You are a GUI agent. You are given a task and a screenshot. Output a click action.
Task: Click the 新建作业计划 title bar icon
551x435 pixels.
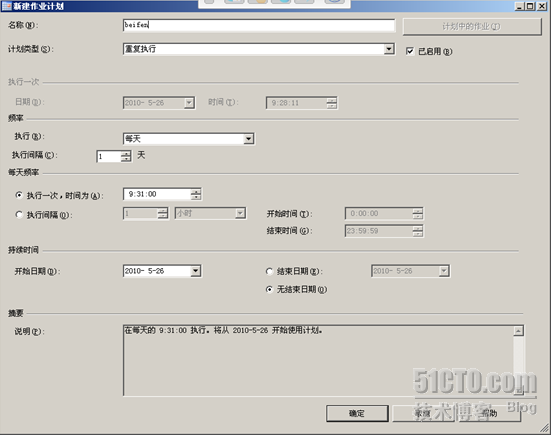[6, 6]
